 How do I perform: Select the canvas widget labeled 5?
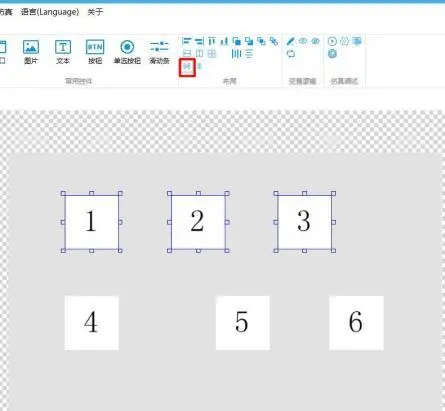point(243,323)
